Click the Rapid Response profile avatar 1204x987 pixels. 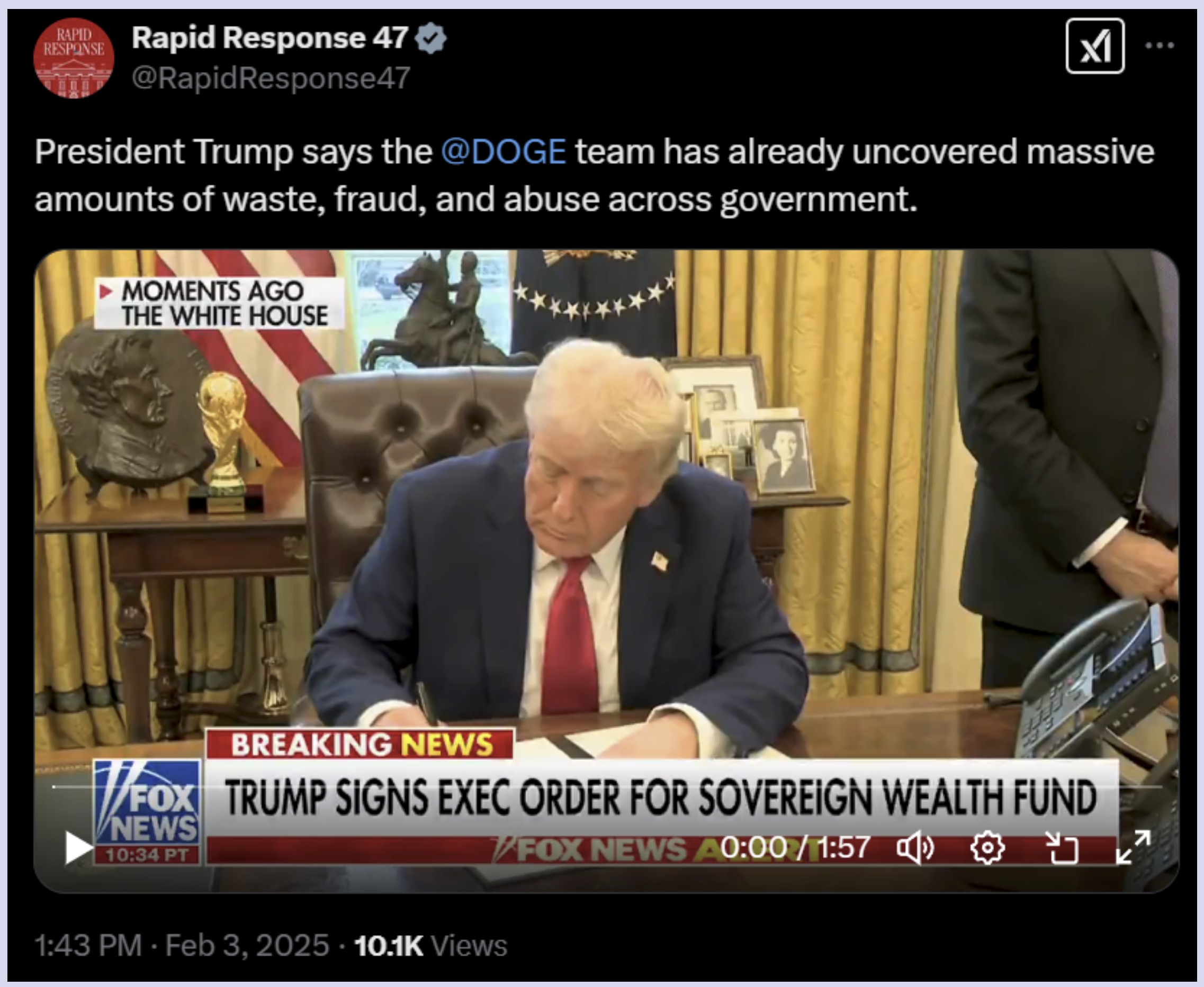click(74, 58)
